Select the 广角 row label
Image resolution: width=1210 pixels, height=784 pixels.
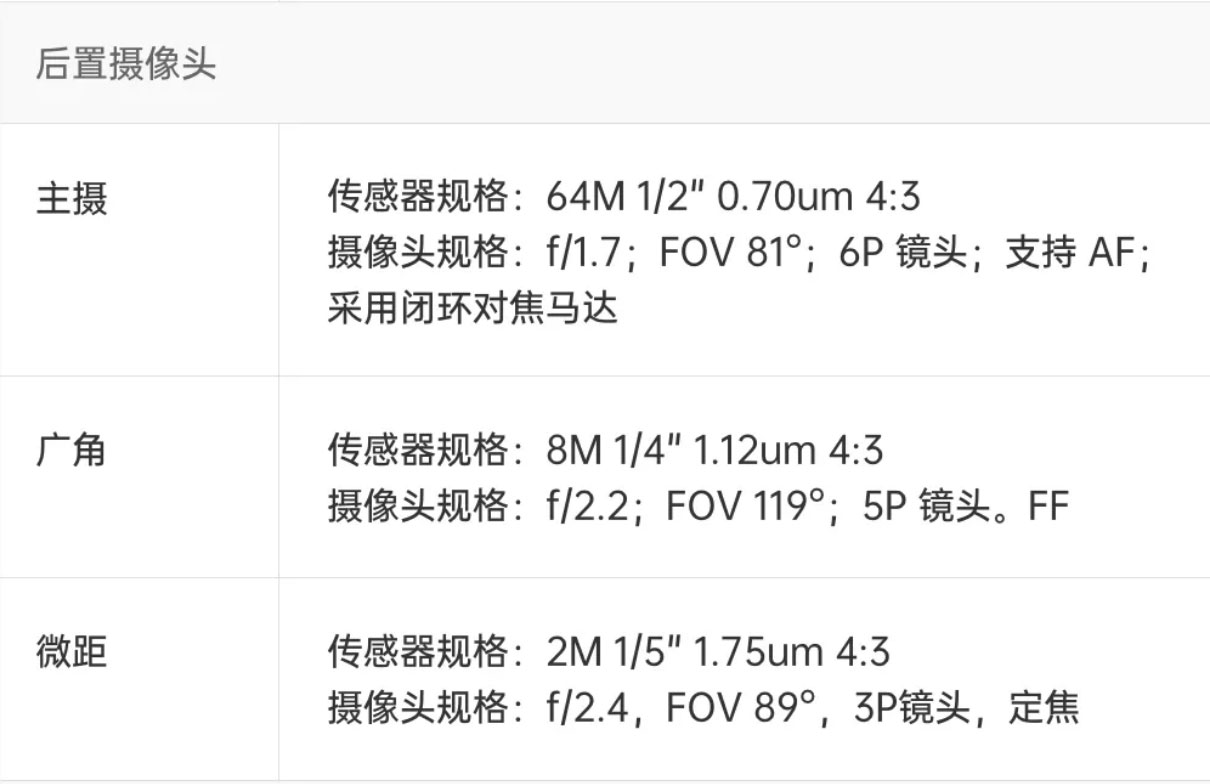tap(71, 451)
